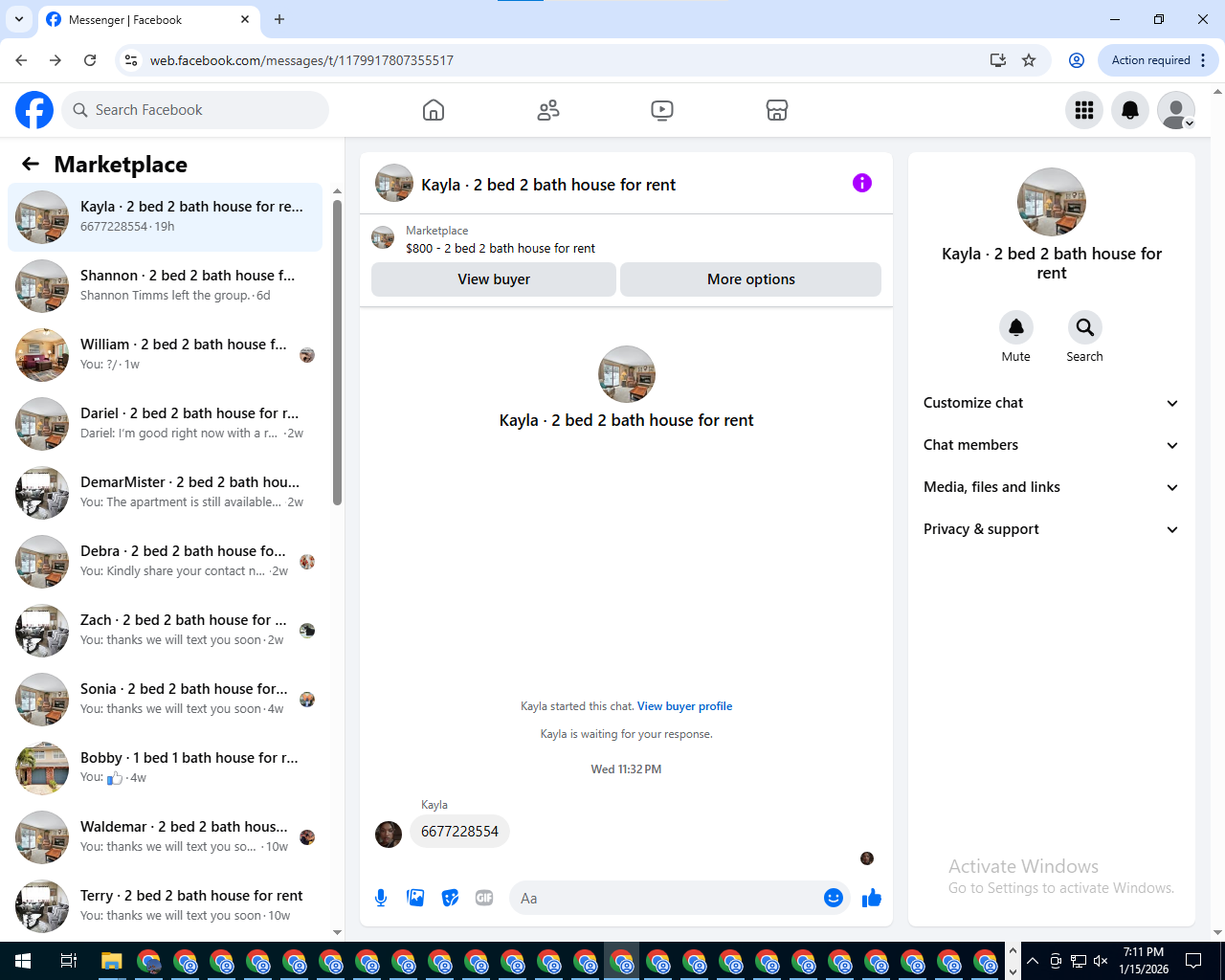Open the Chrome three-dot menu
The height and width of the screenshot is (980, 1225).
coord(1203,60)
